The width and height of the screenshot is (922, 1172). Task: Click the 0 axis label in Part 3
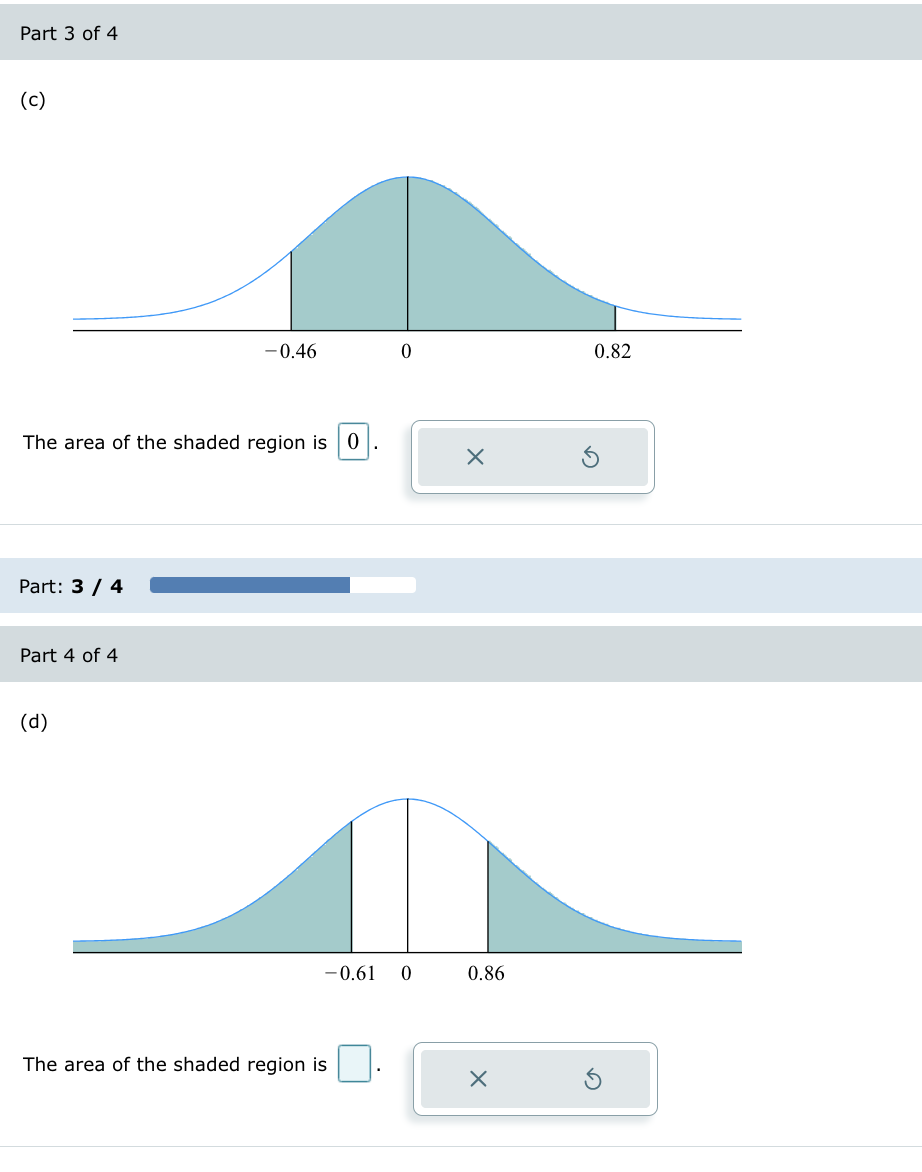click(406, 351)
